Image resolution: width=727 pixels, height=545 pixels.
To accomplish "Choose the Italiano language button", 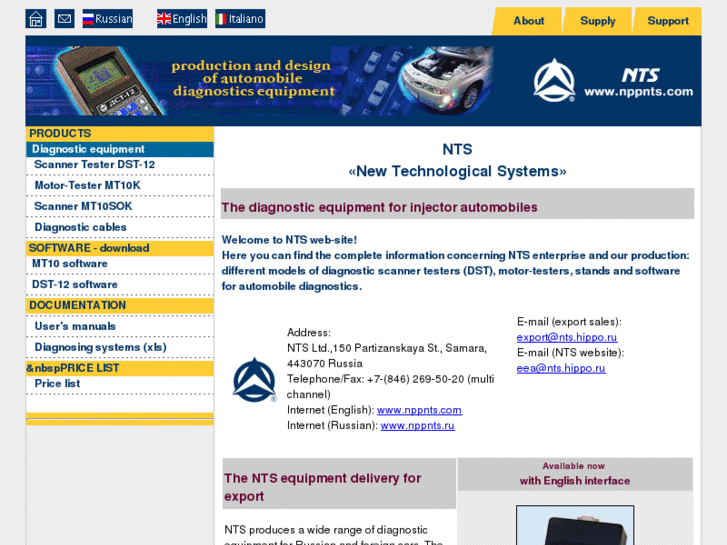I will pyautogui.click(x=240, y=19).
